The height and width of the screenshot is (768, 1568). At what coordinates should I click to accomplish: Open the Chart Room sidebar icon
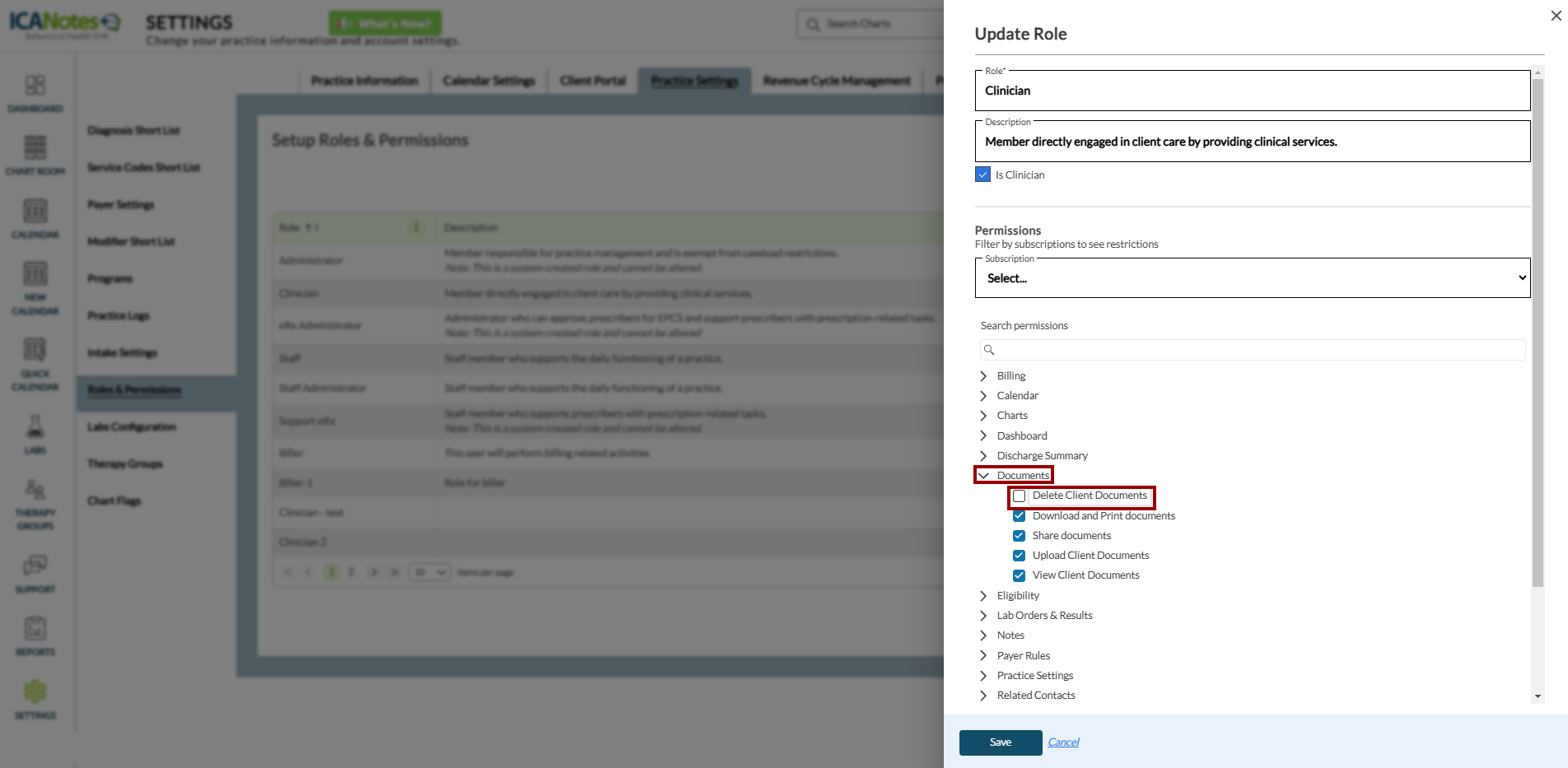[x=35, y=149]
